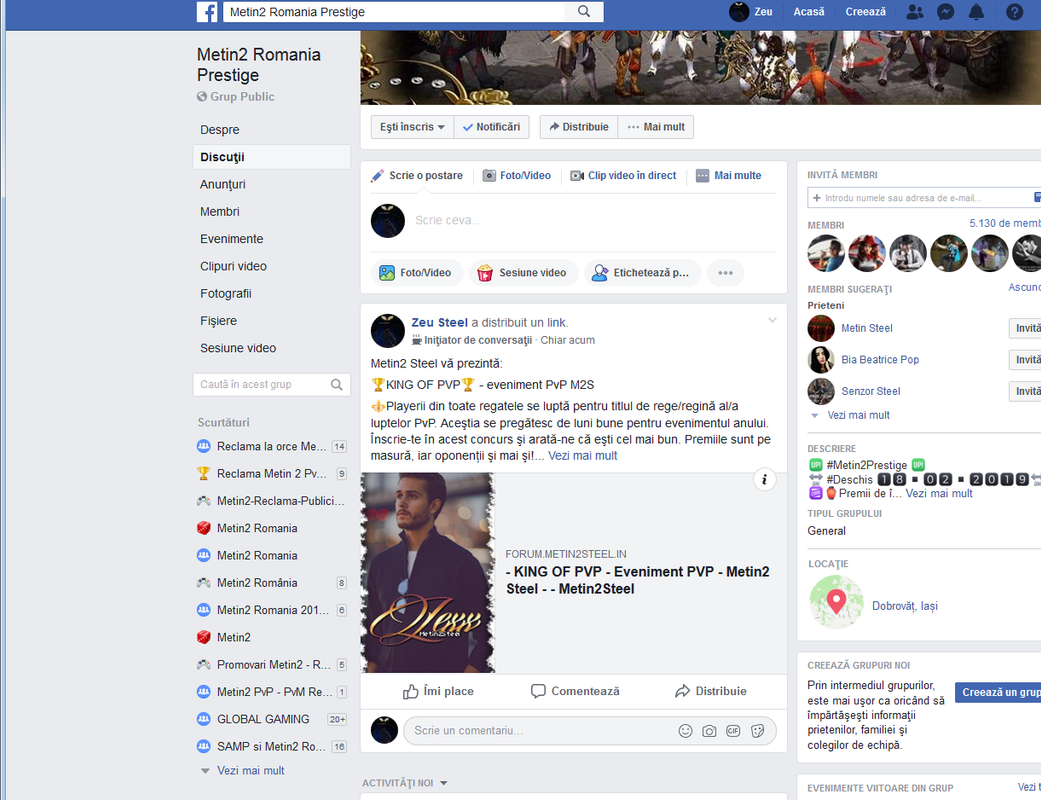Open Senzor Steel profile link
The height and width of the screenshot is (800, 1041).
(x=870, y=391)
